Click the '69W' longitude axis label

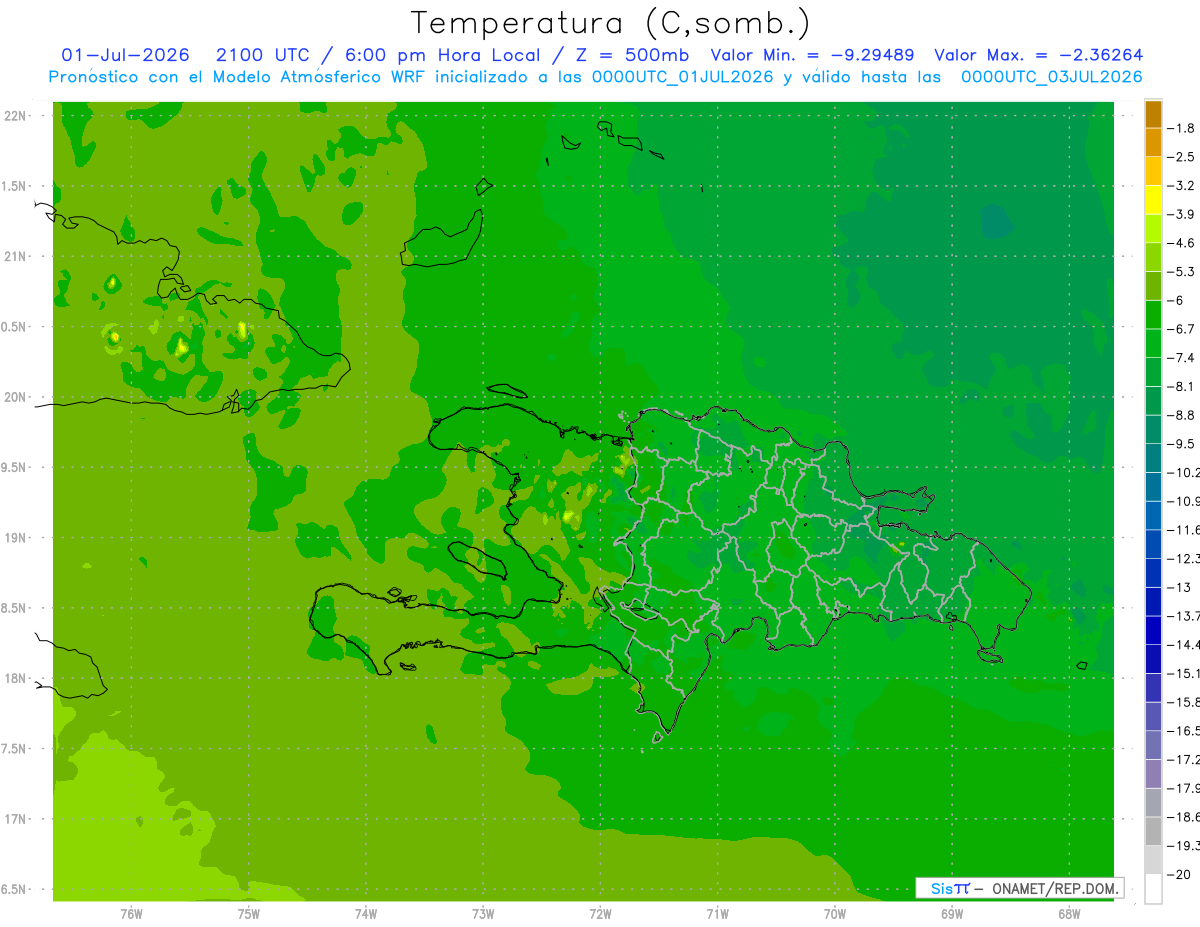coord(952,915)
